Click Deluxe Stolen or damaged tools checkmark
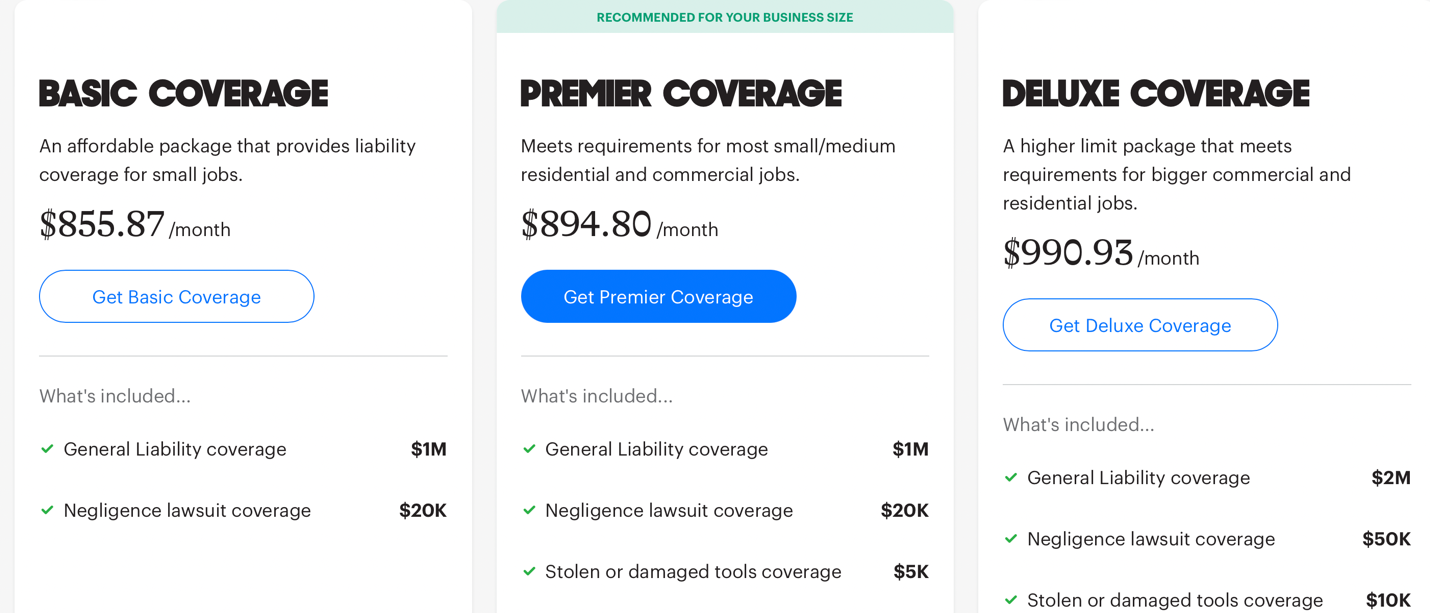Viewport: 1430px width, 613px height. [x=1011, y=600]
